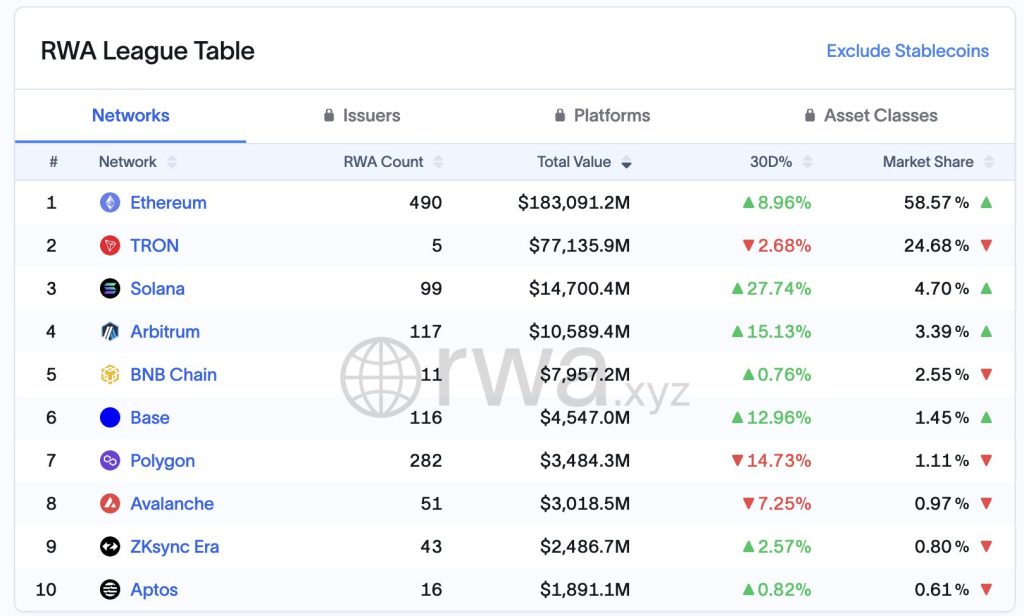
Task: Click Ethereum's $183,091.2M total value cell
Action: tap(574, 203)
